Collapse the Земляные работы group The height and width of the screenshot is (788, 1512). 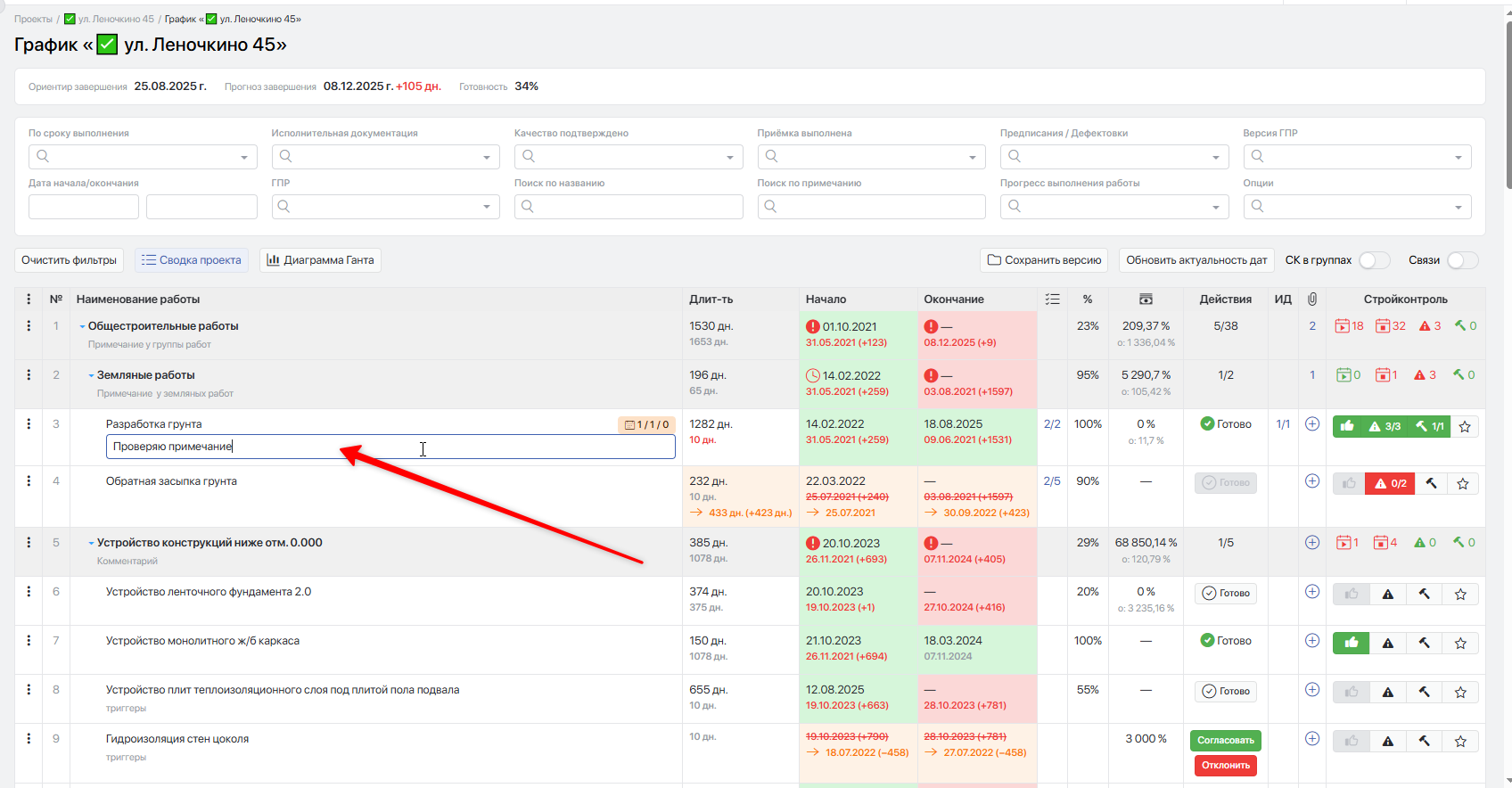(91, 376)
